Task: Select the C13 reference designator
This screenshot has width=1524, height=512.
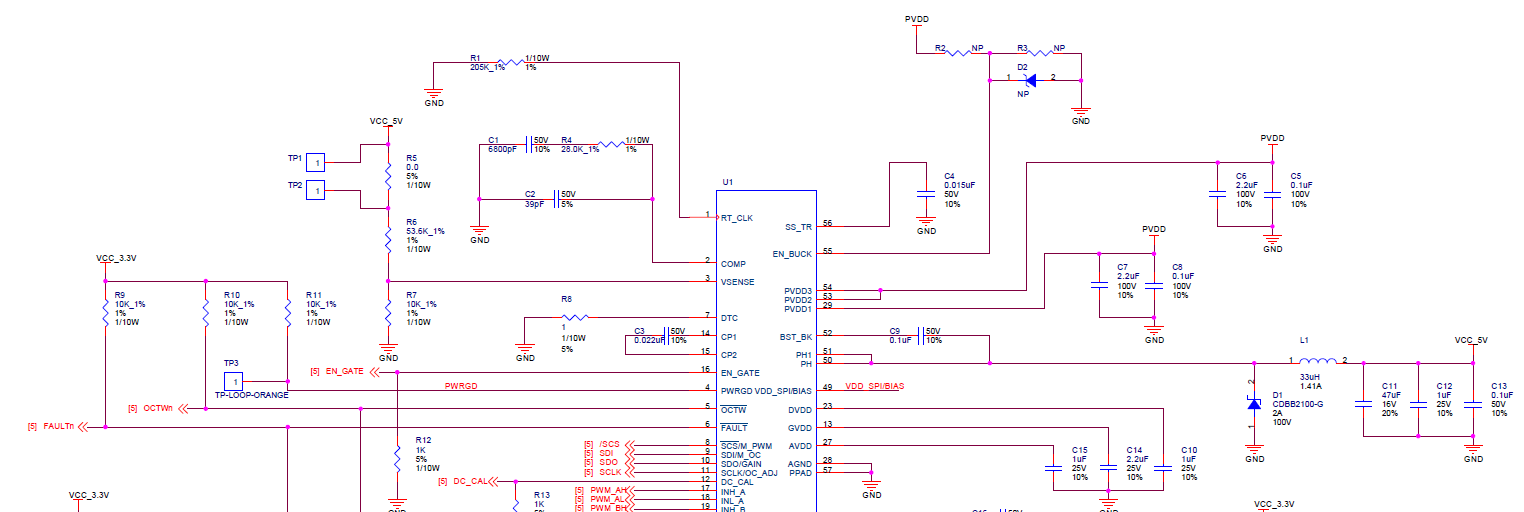Action: pyautogui.click(x=1498, y=386)
